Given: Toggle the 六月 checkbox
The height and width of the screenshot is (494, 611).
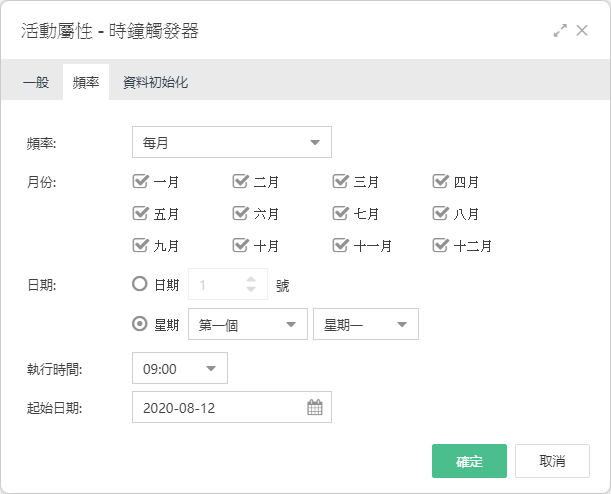Looking at the screenshot, I should pyautogui.click(x=240, y=213).
